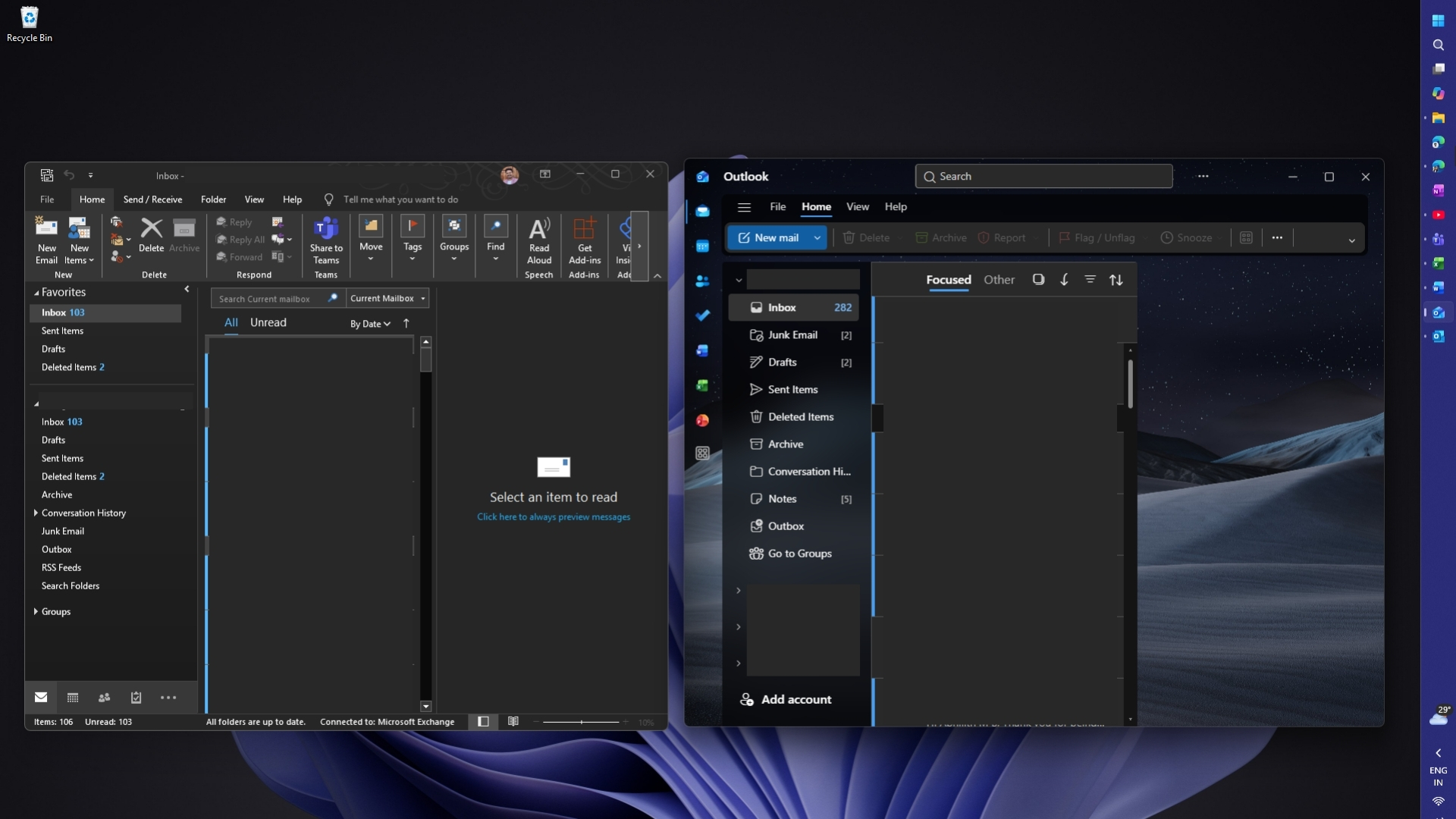Select Focused inbox in new Outlook

[x=949, y=280]
